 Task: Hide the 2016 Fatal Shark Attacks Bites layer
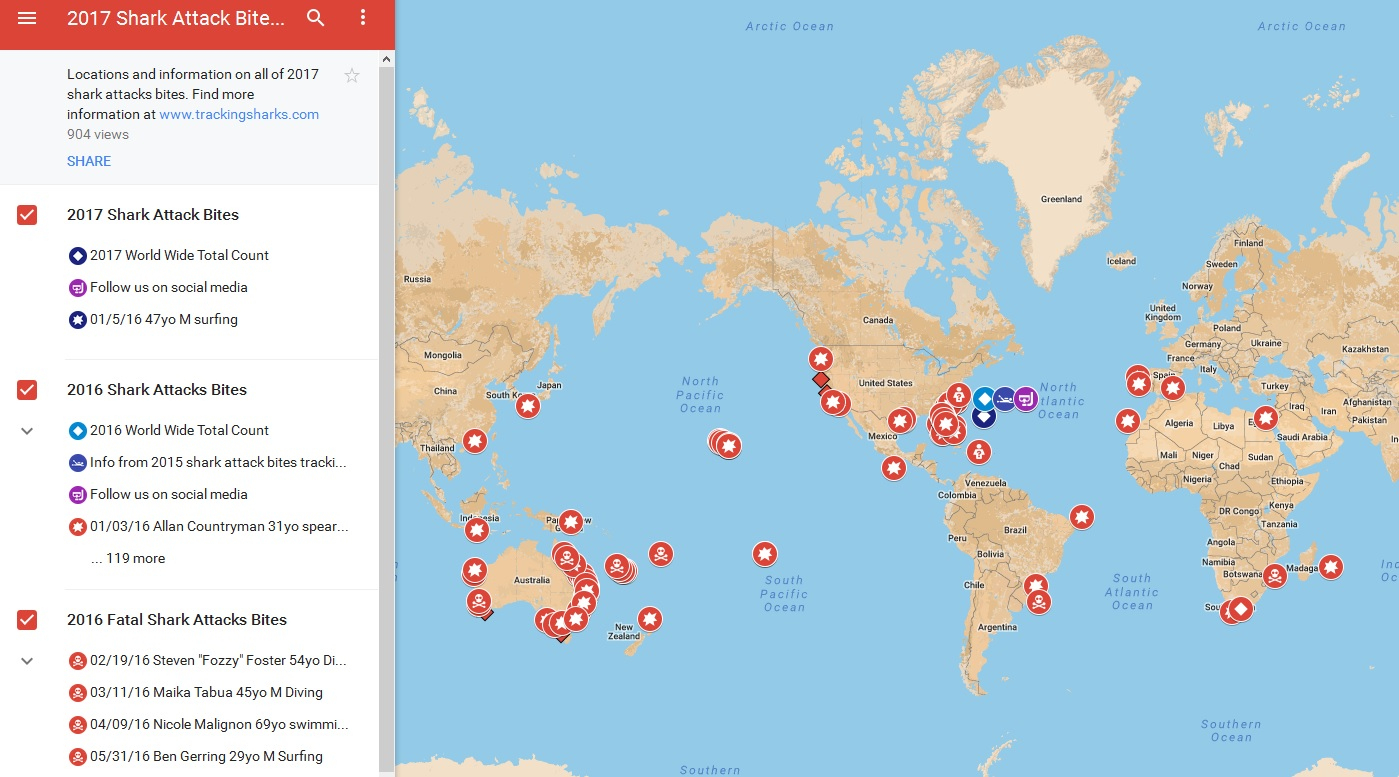[27, 620]
